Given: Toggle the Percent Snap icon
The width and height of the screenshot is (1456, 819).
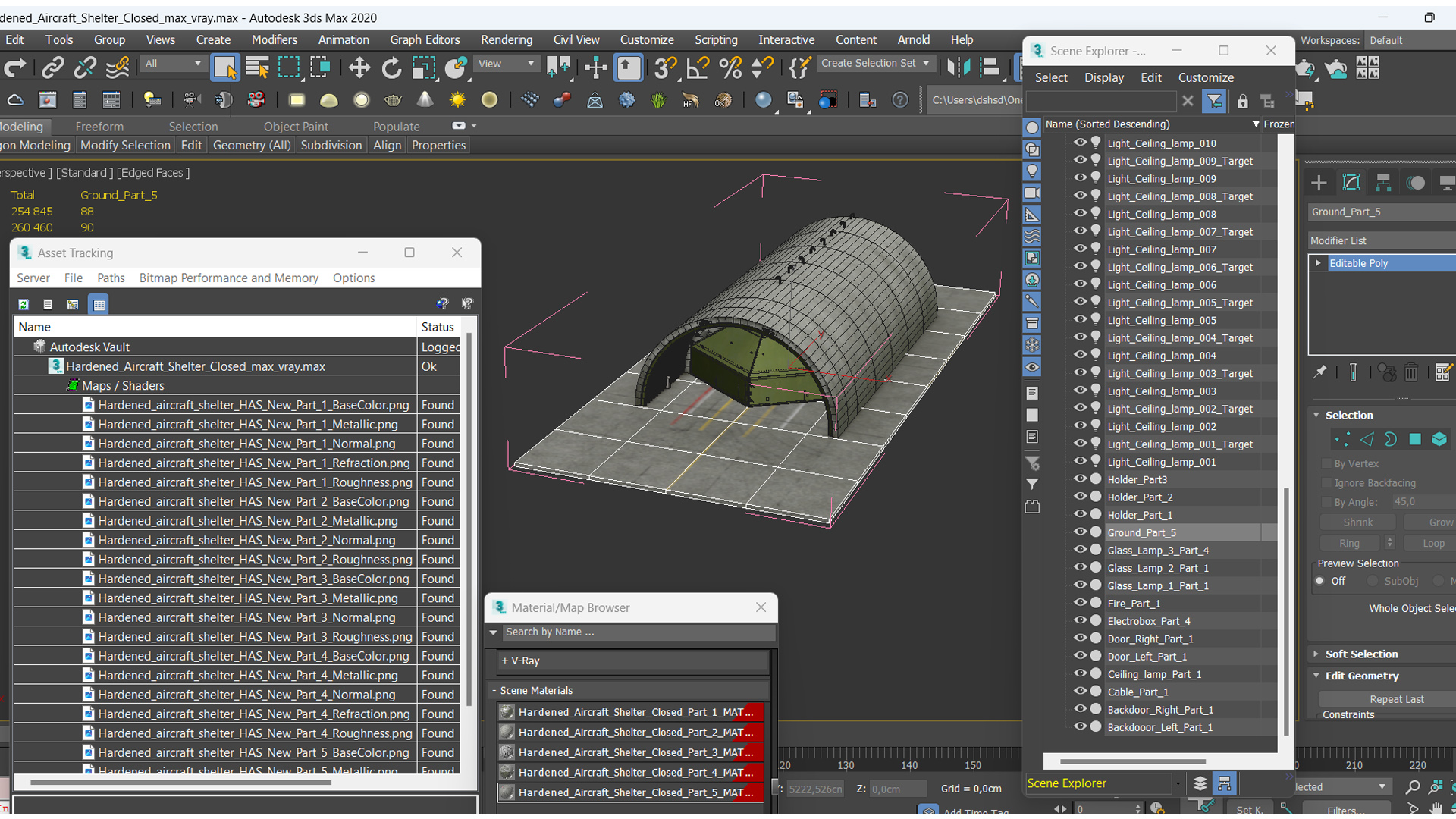Looking at the screenshot, I should (x=730, y=68).
